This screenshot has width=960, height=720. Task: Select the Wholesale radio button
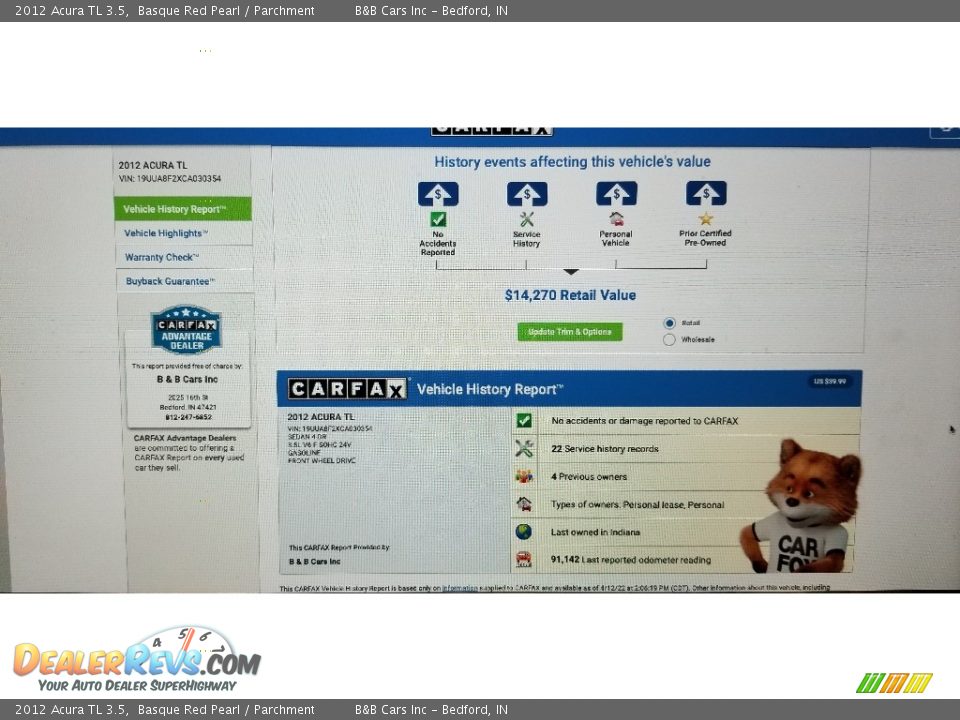[669, 339]
